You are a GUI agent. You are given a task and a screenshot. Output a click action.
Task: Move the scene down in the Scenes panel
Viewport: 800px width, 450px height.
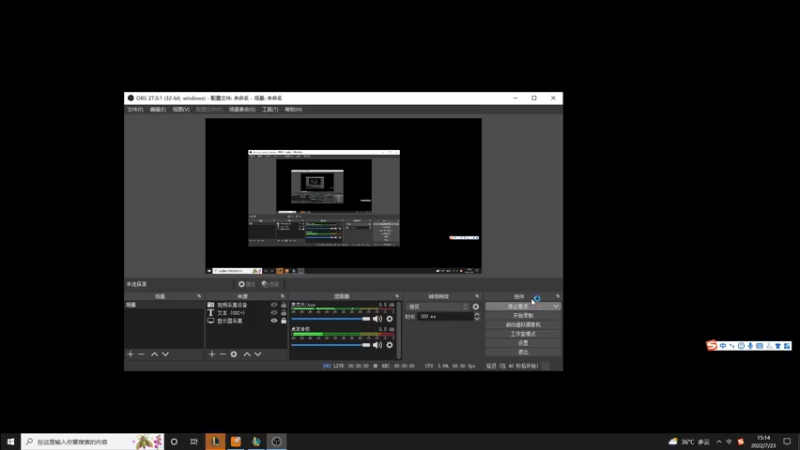coord(165,354)
